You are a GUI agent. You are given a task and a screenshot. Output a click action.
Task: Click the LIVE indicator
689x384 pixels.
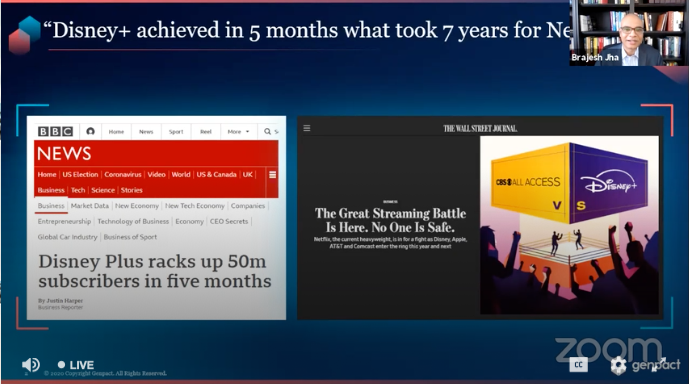[x=76, y=365]
